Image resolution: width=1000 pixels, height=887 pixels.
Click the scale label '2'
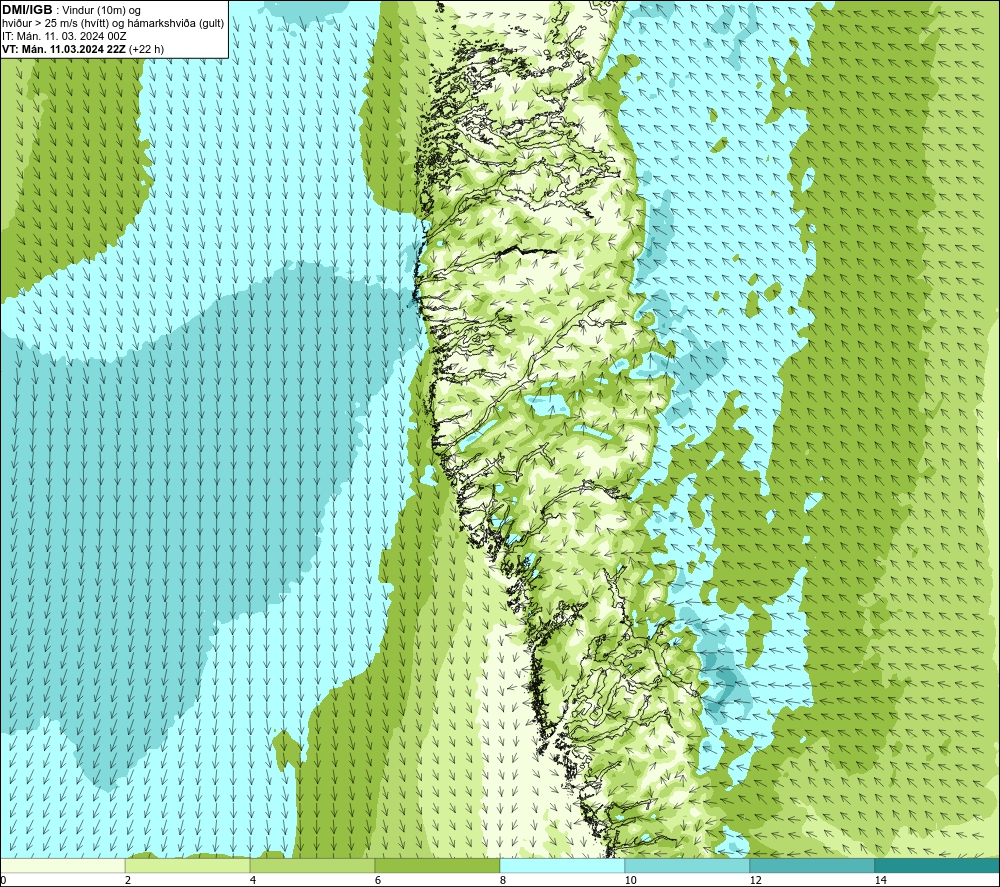(x=128, y=880)
